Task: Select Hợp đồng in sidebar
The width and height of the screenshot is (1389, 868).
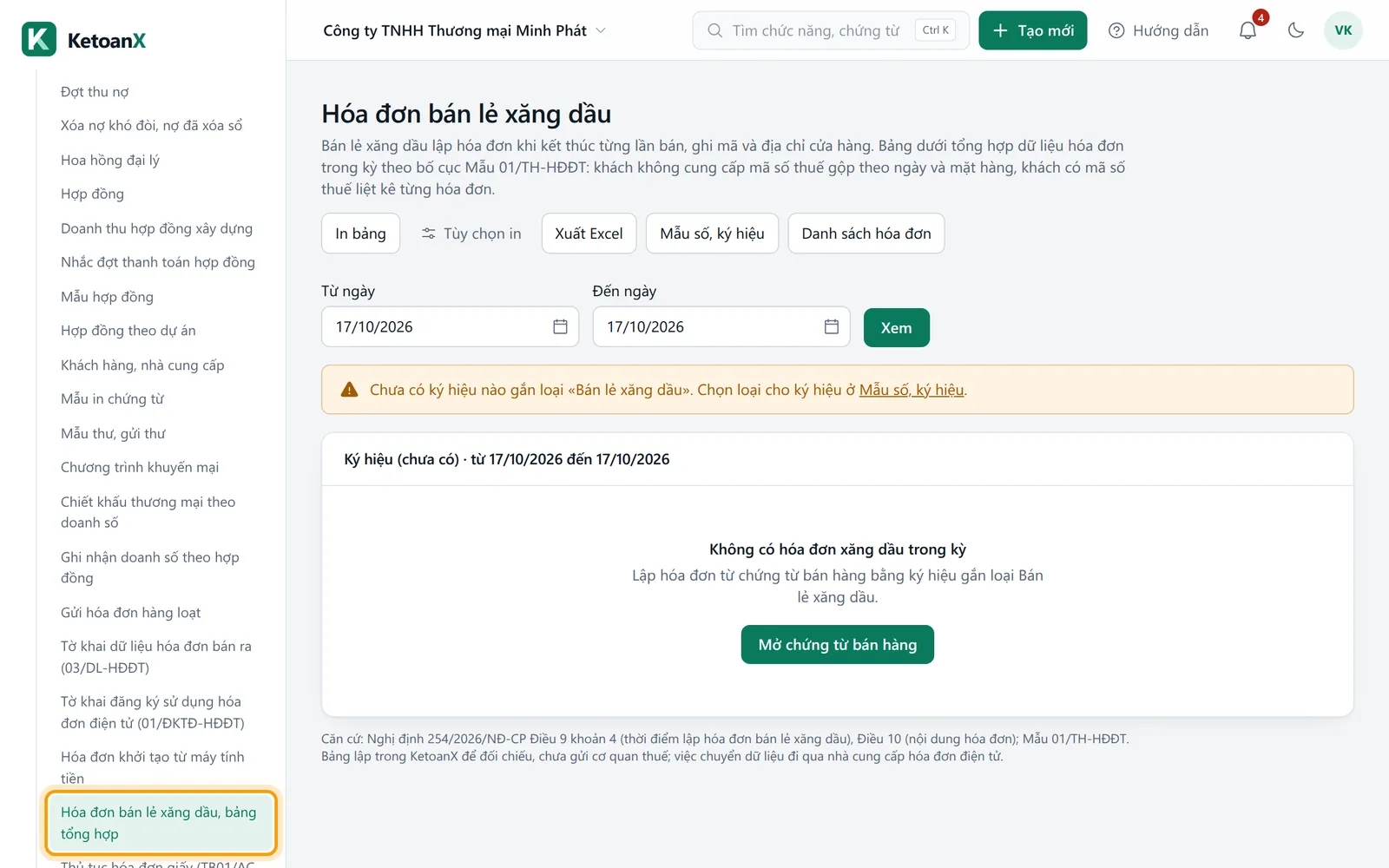Action: point(92,194)
